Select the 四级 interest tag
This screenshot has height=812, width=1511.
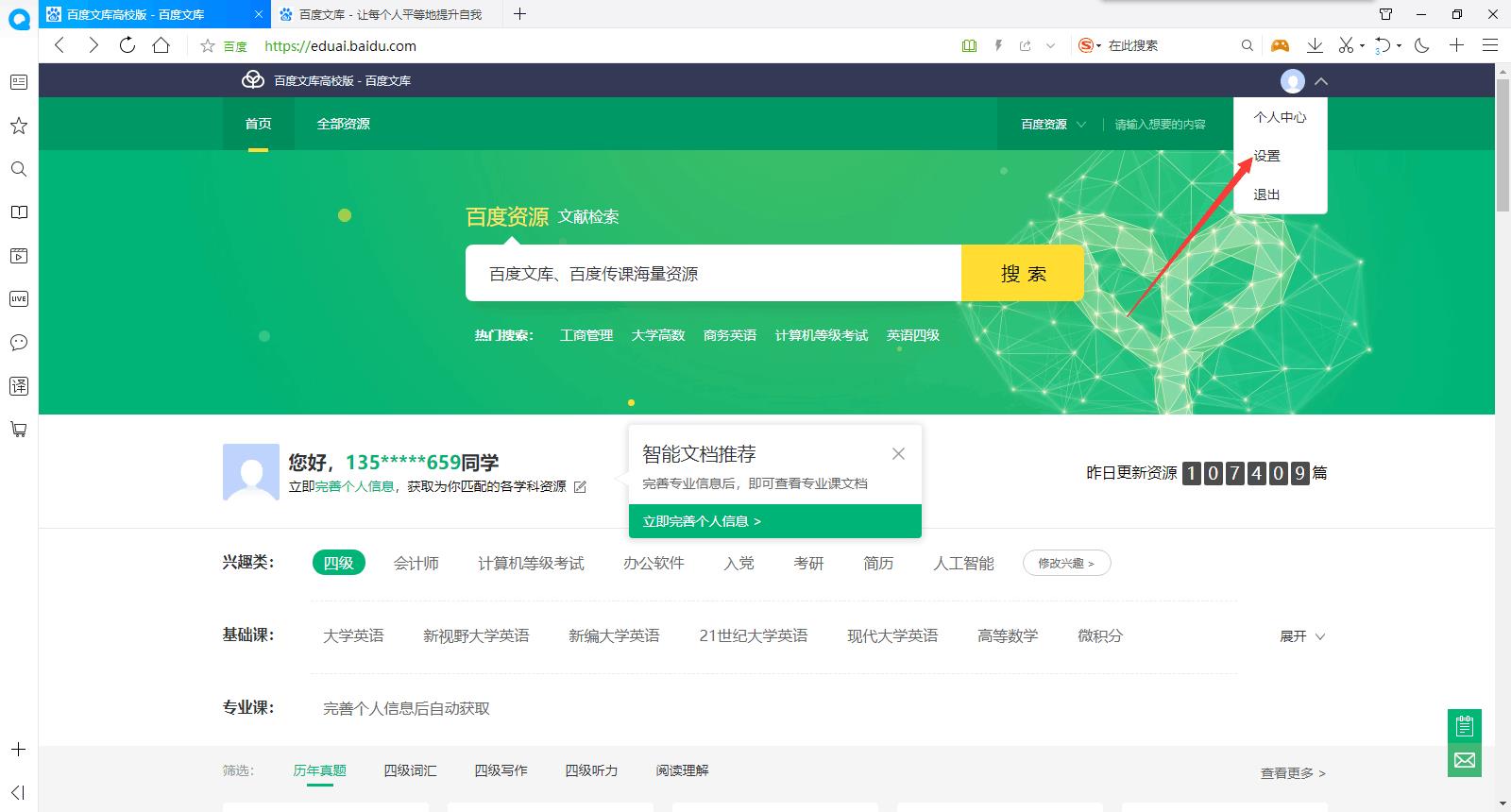[338, 563]
